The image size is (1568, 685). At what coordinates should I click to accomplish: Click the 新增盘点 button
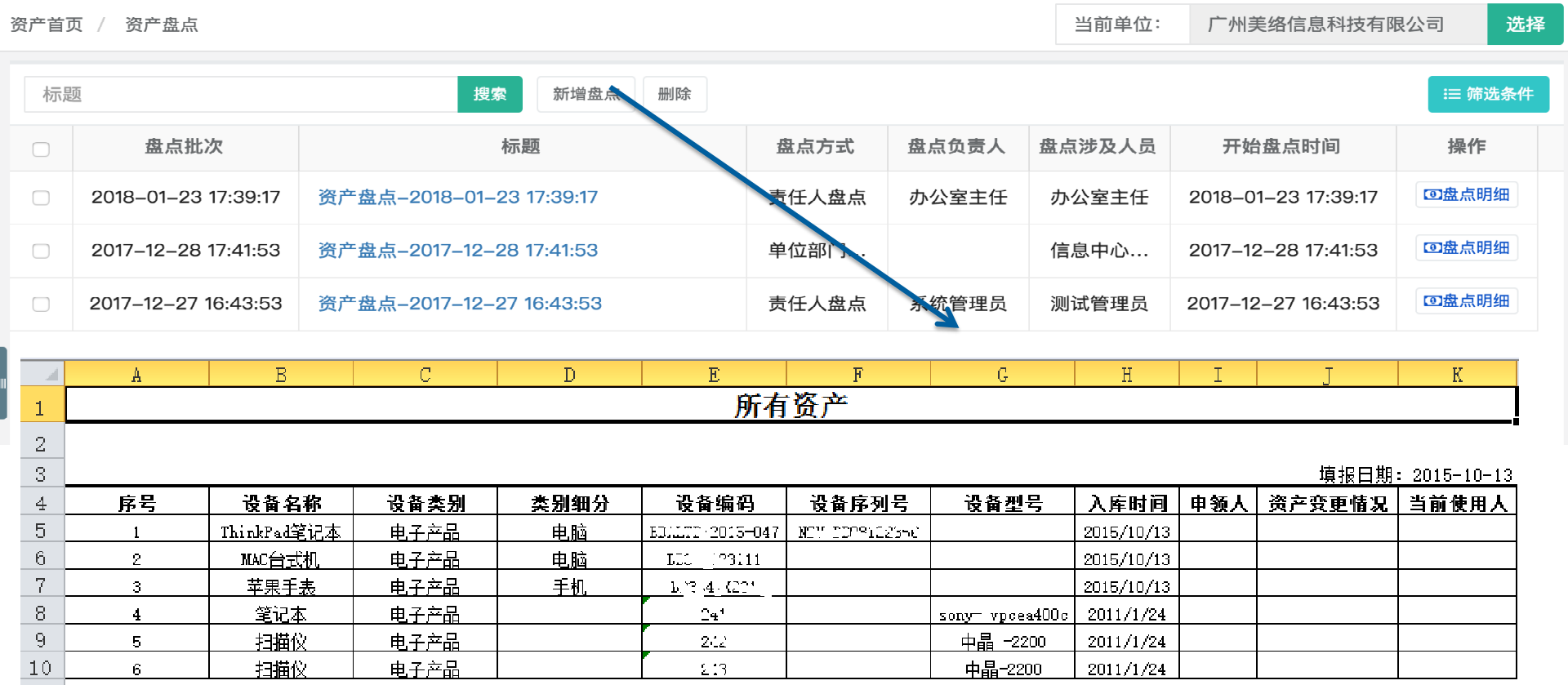pos(585,95)
